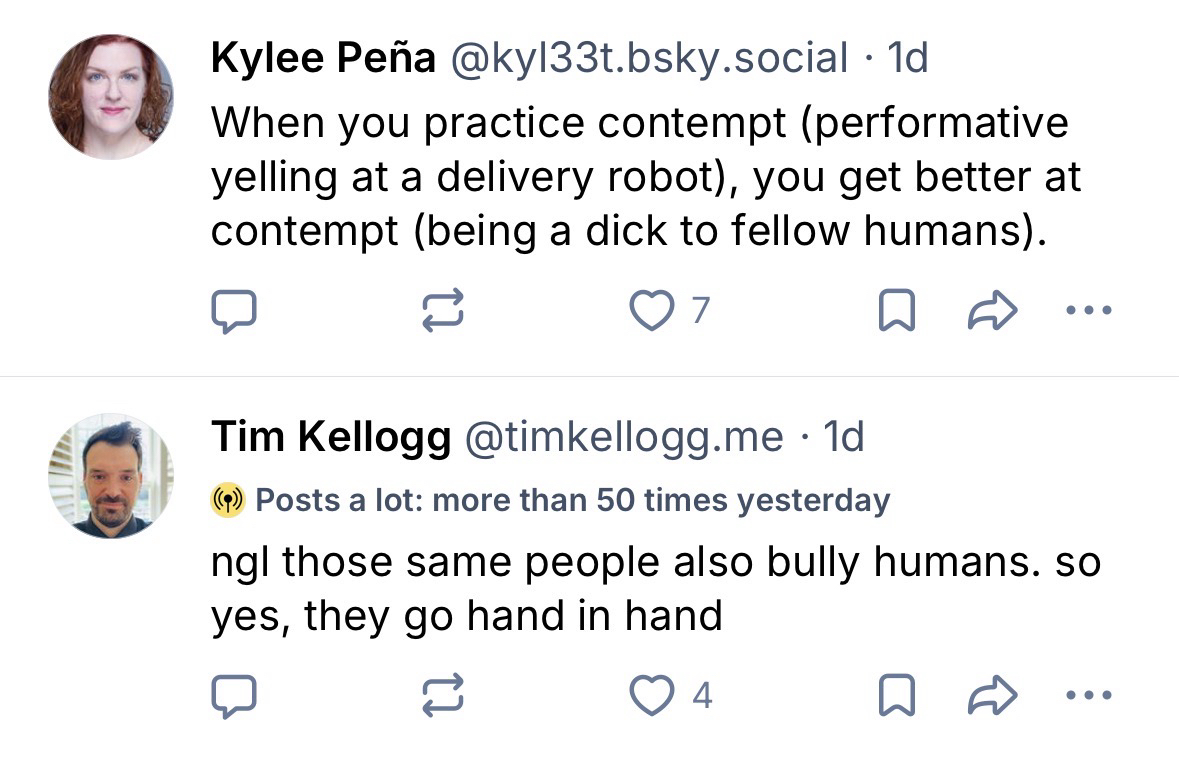This screenshot has height=758, width=1179.
Task: Like Kylee Peña's post with 7 likes
Action: [x=652, y=313]
